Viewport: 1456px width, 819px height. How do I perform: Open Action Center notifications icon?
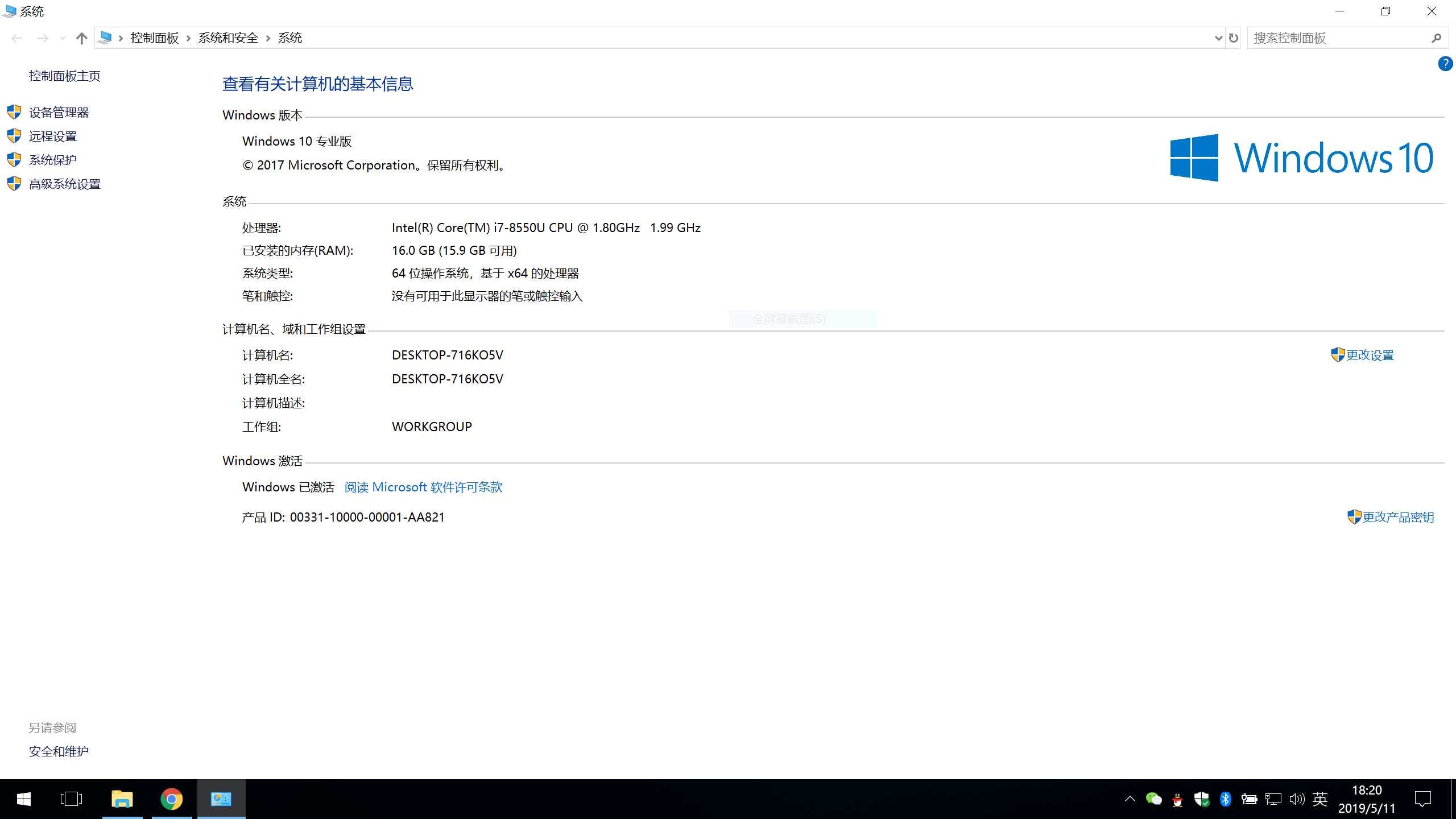coord(1422,799)
